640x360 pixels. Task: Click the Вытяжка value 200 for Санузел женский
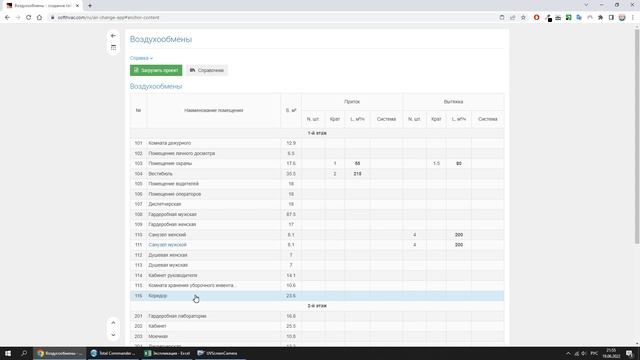click(459, 235)
